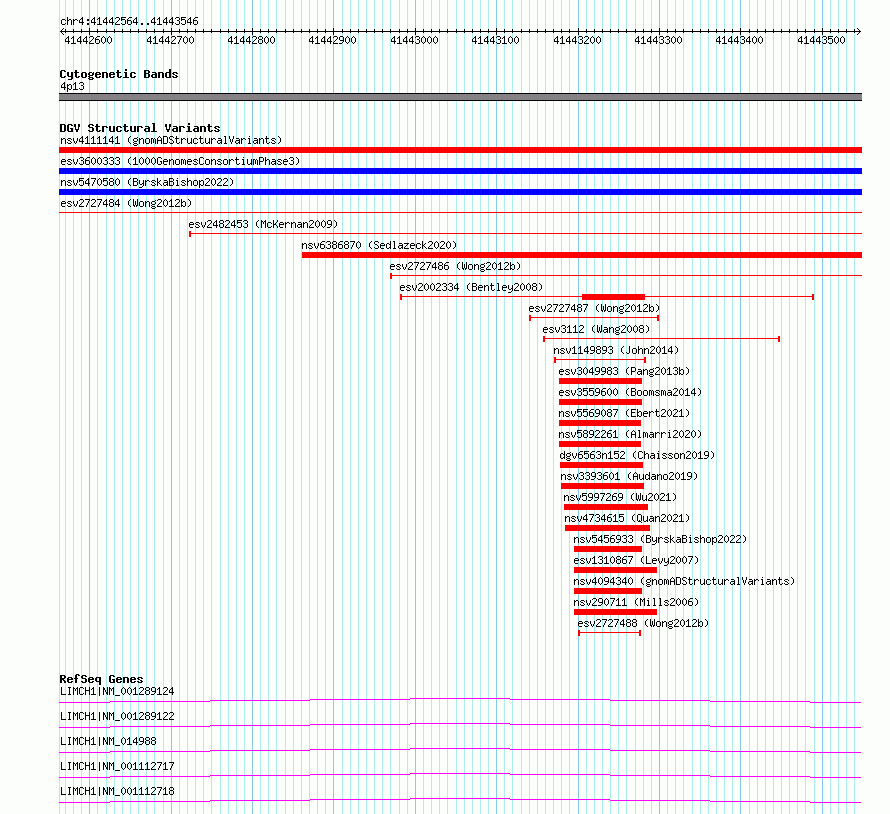Image resolution: width=890 pixels, height=814 pixels.
Task: Select the red bar under nsv290711
Action: tap(615, 612)
